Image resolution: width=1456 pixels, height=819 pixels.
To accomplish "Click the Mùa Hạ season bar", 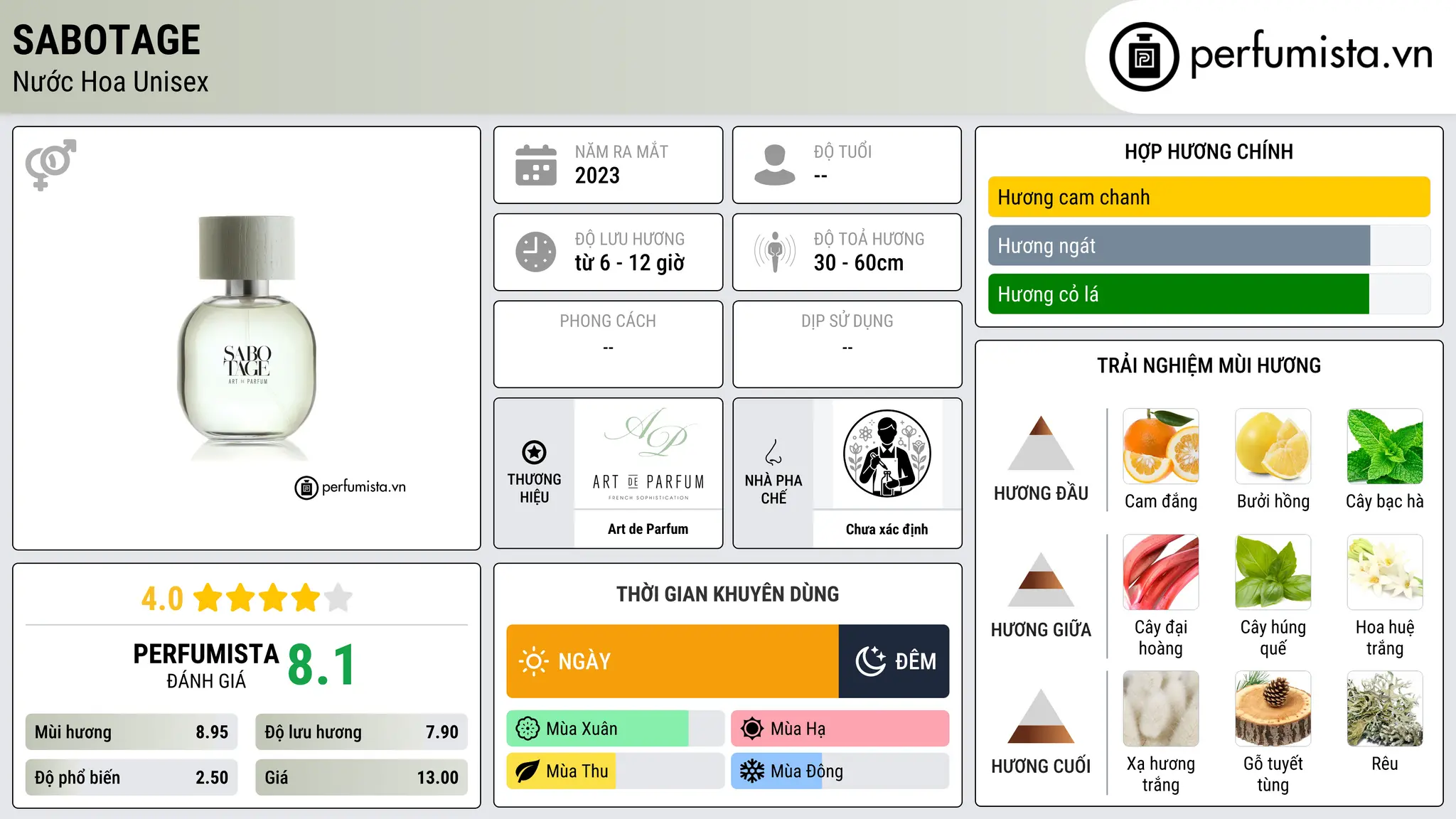I will click(x=840, y=729).
